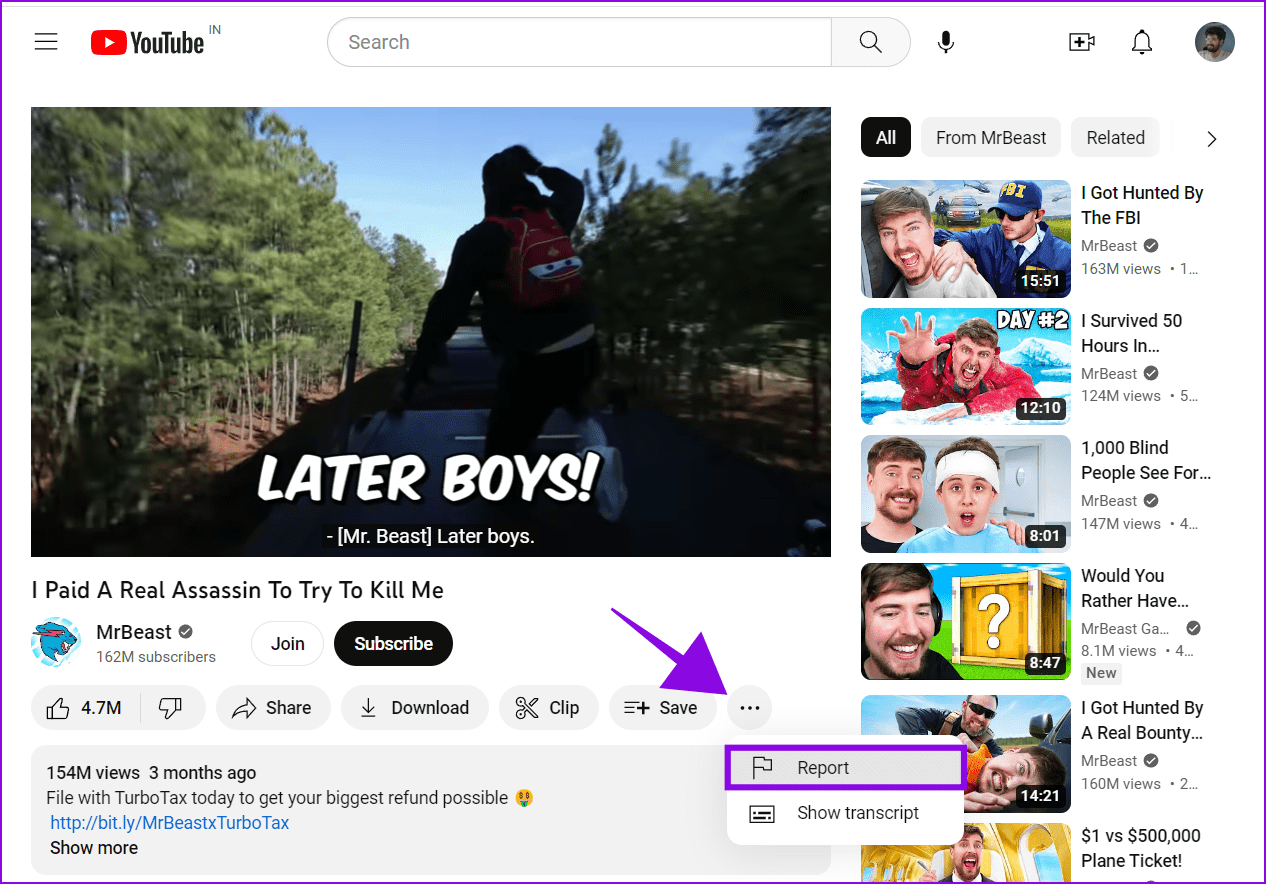
Task: Click the magnifying glass search button
Action: pyautogui.click(x=871, y=42)
